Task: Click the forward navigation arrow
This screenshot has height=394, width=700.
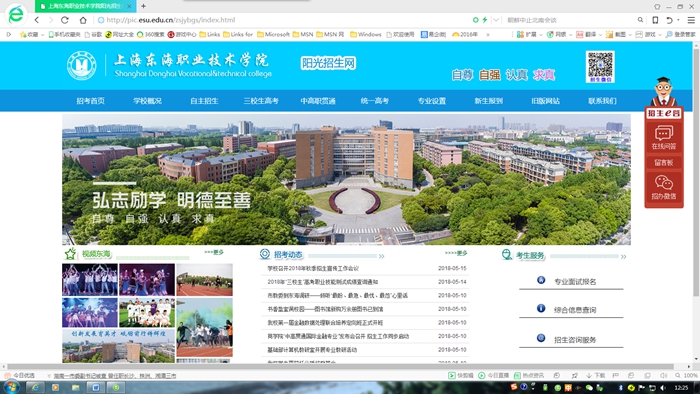Action: (50, 20)
